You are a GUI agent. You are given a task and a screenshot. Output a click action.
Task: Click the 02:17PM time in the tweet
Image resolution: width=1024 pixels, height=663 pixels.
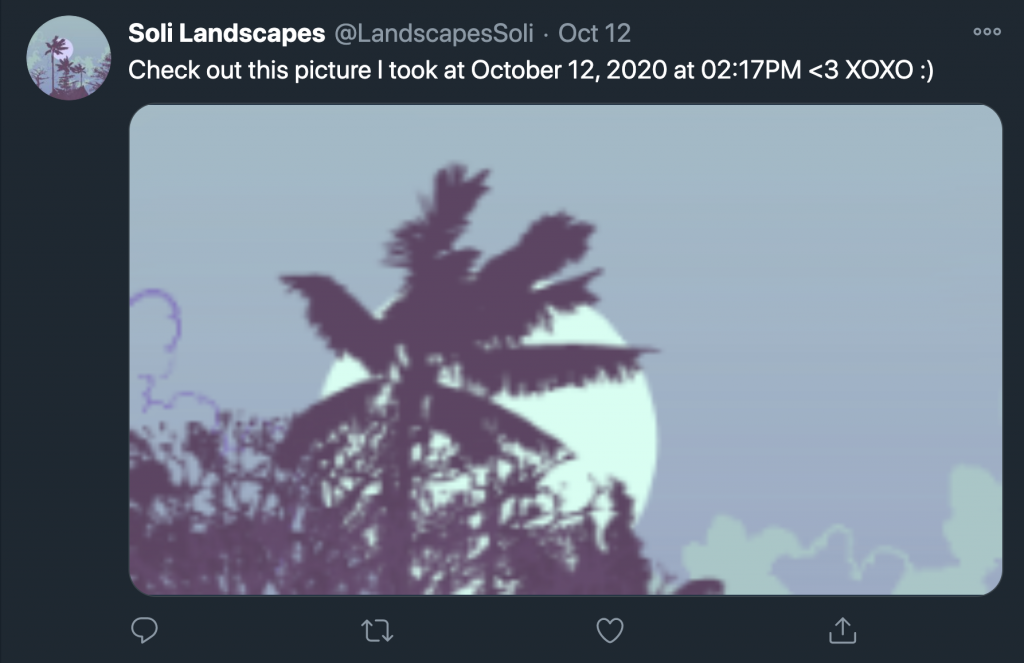(x=751, y=70)
